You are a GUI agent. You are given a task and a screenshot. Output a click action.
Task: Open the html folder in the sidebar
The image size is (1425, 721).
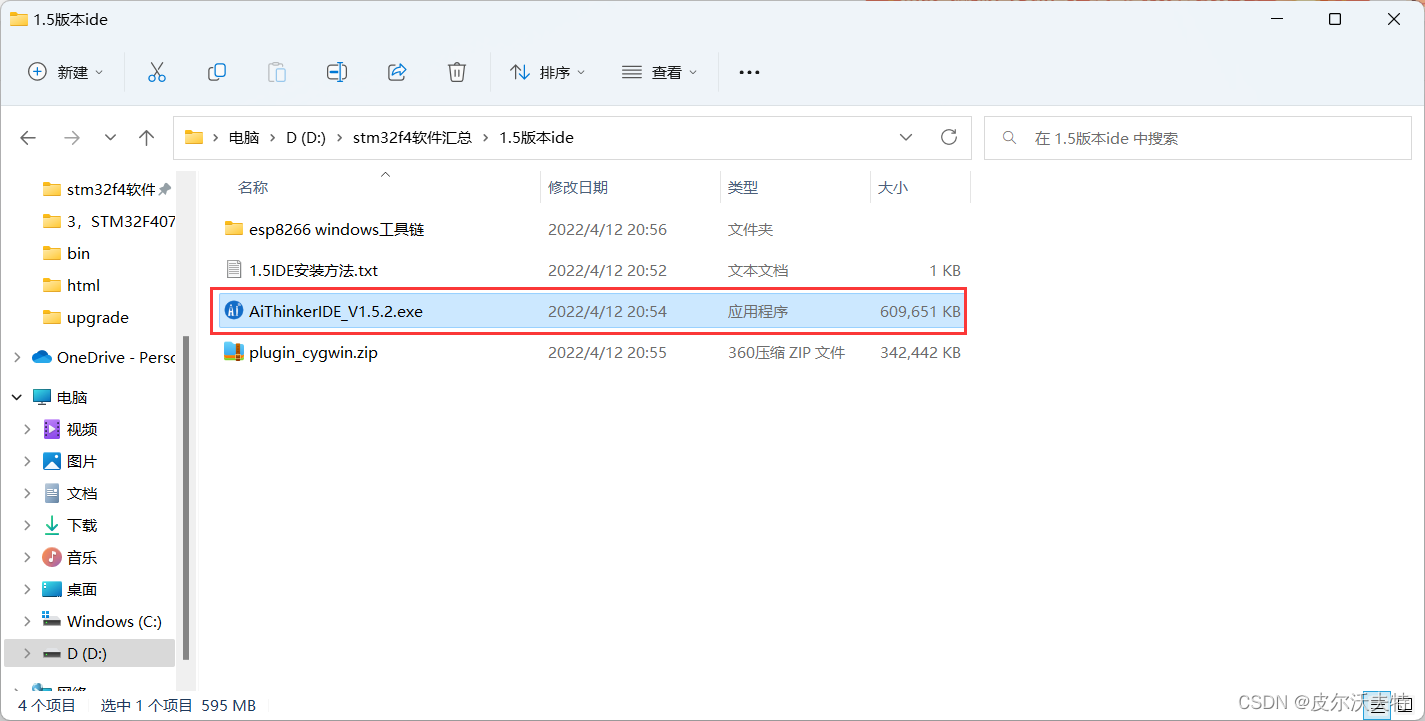point(83,285)
